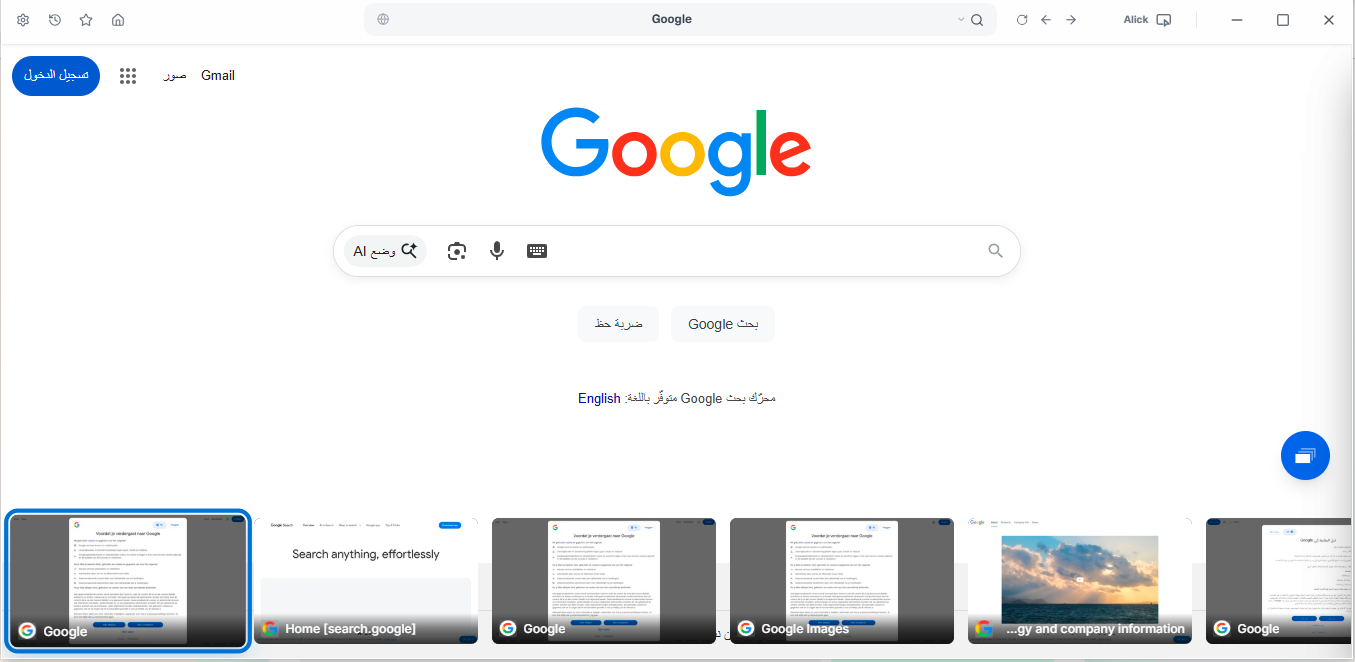Open the Gmail link
Screen dimensions: 1355x662
click(x=218, y=76)
